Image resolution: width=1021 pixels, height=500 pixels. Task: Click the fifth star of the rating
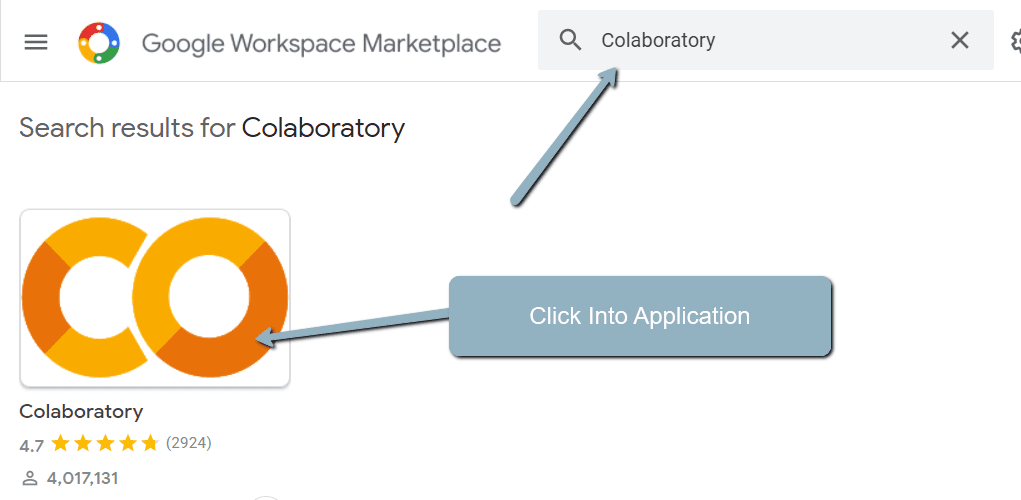pyautogui.click(x=150, y=443)
